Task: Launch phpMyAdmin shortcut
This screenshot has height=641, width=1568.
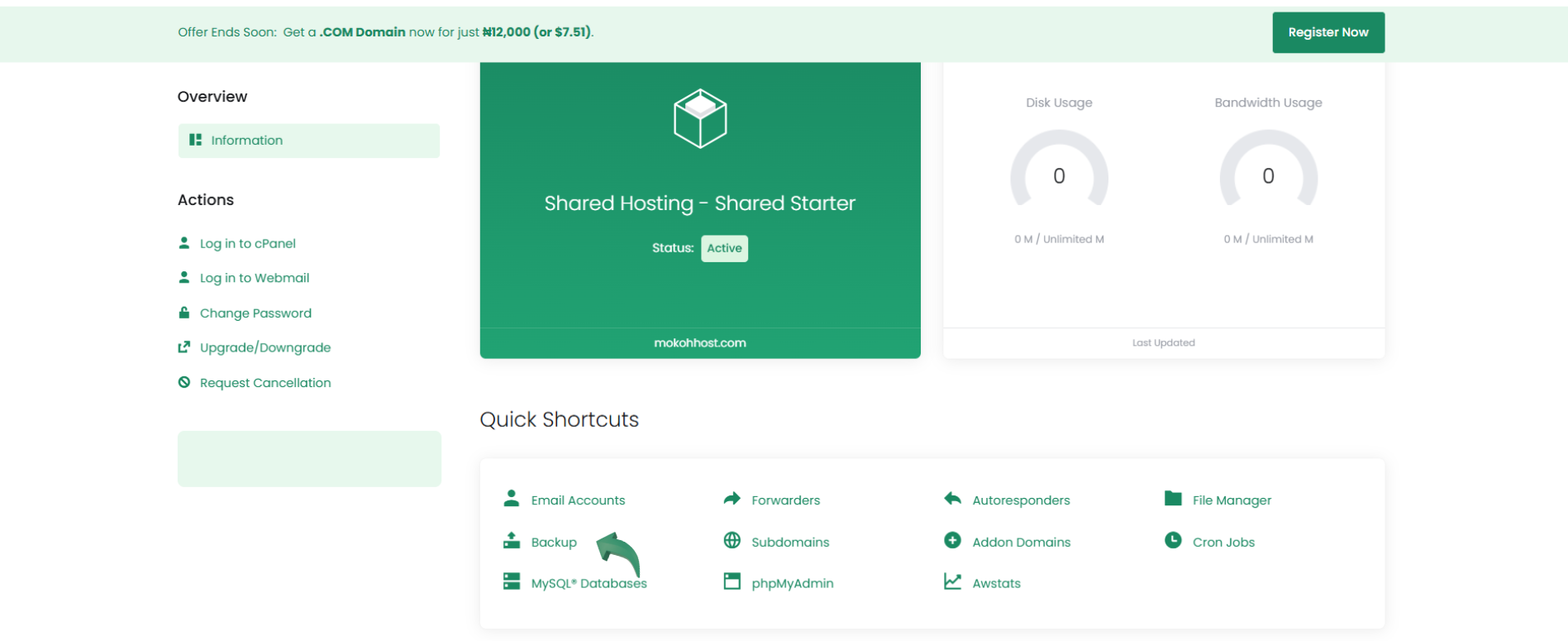Action: pos(792,583)
